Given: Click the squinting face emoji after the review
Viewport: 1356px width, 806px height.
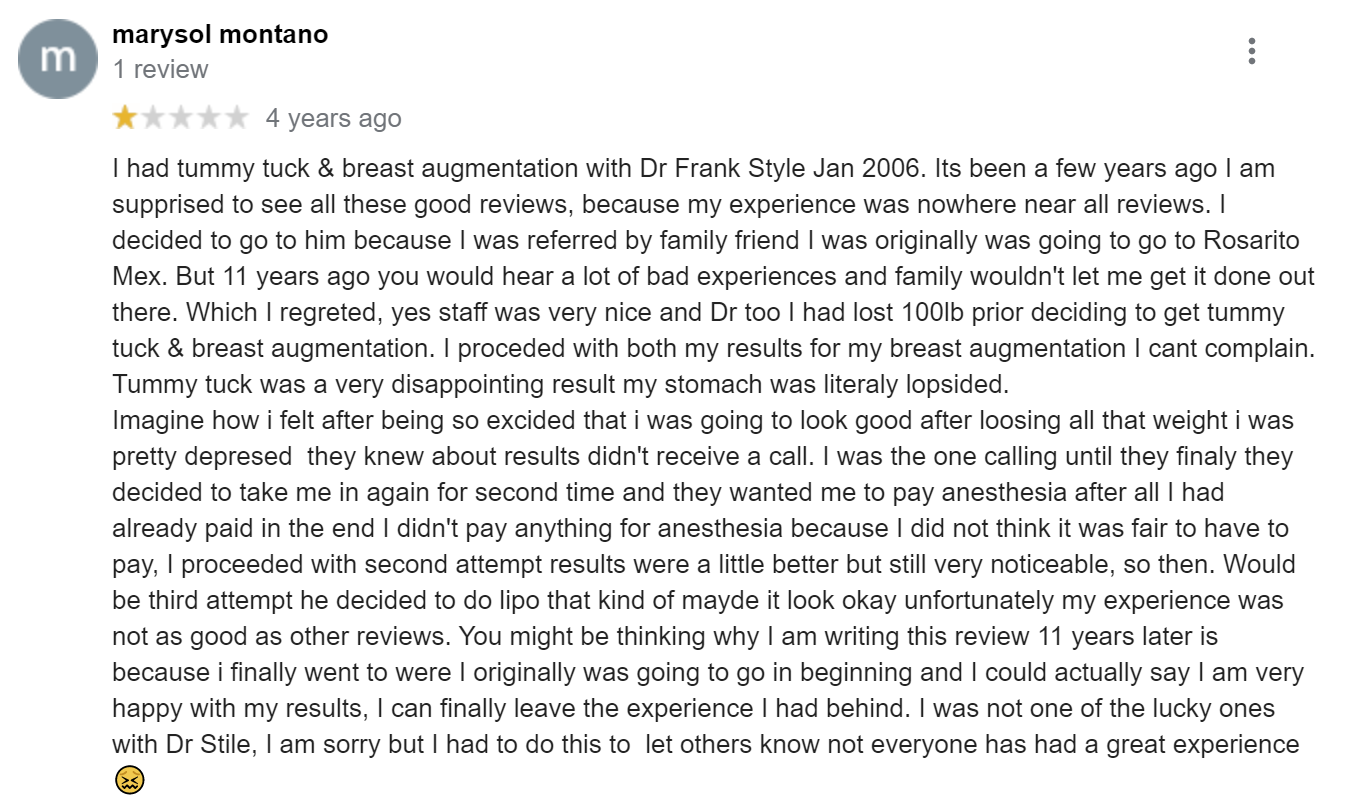Looking at the screenshot, I should tap(130, 781).
